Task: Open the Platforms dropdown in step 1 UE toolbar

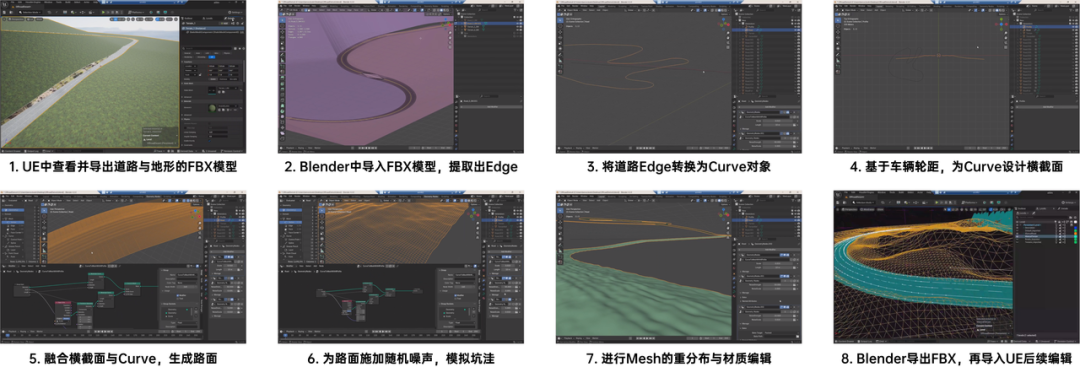Action: [136, 12]
